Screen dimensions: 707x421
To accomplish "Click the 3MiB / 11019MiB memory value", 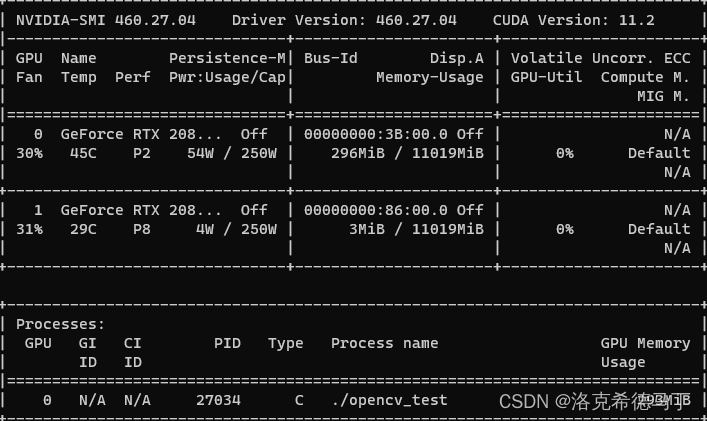I will point(416,229).
